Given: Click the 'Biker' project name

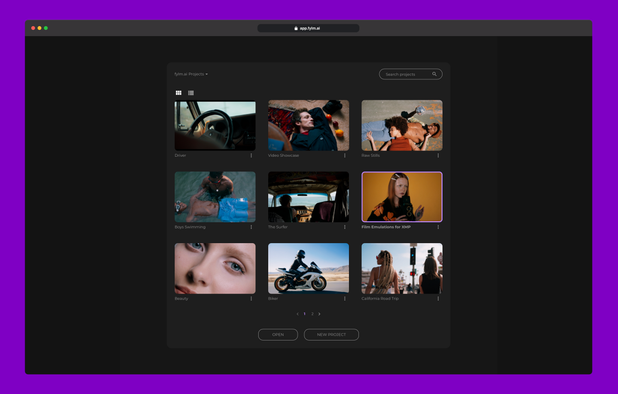Looking at the screenshot, I should pos(273,299).
